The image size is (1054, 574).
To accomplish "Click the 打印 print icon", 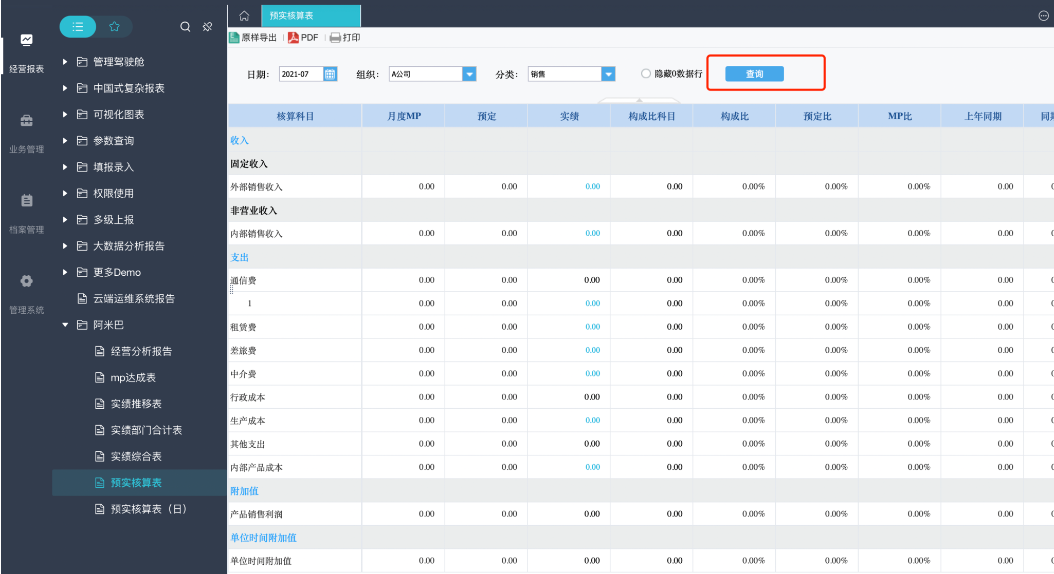I will (335, 38).
